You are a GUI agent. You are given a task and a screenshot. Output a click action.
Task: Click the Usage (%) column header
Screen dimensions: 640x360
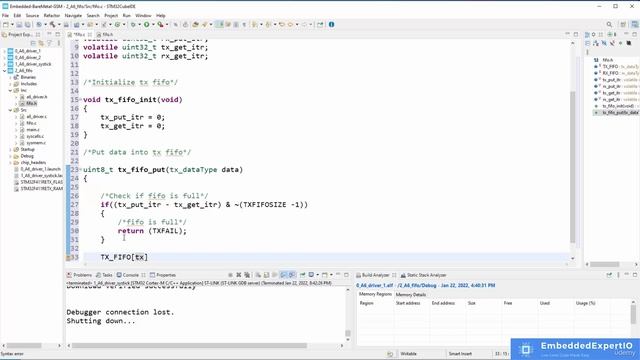click(x=586, y=303)
